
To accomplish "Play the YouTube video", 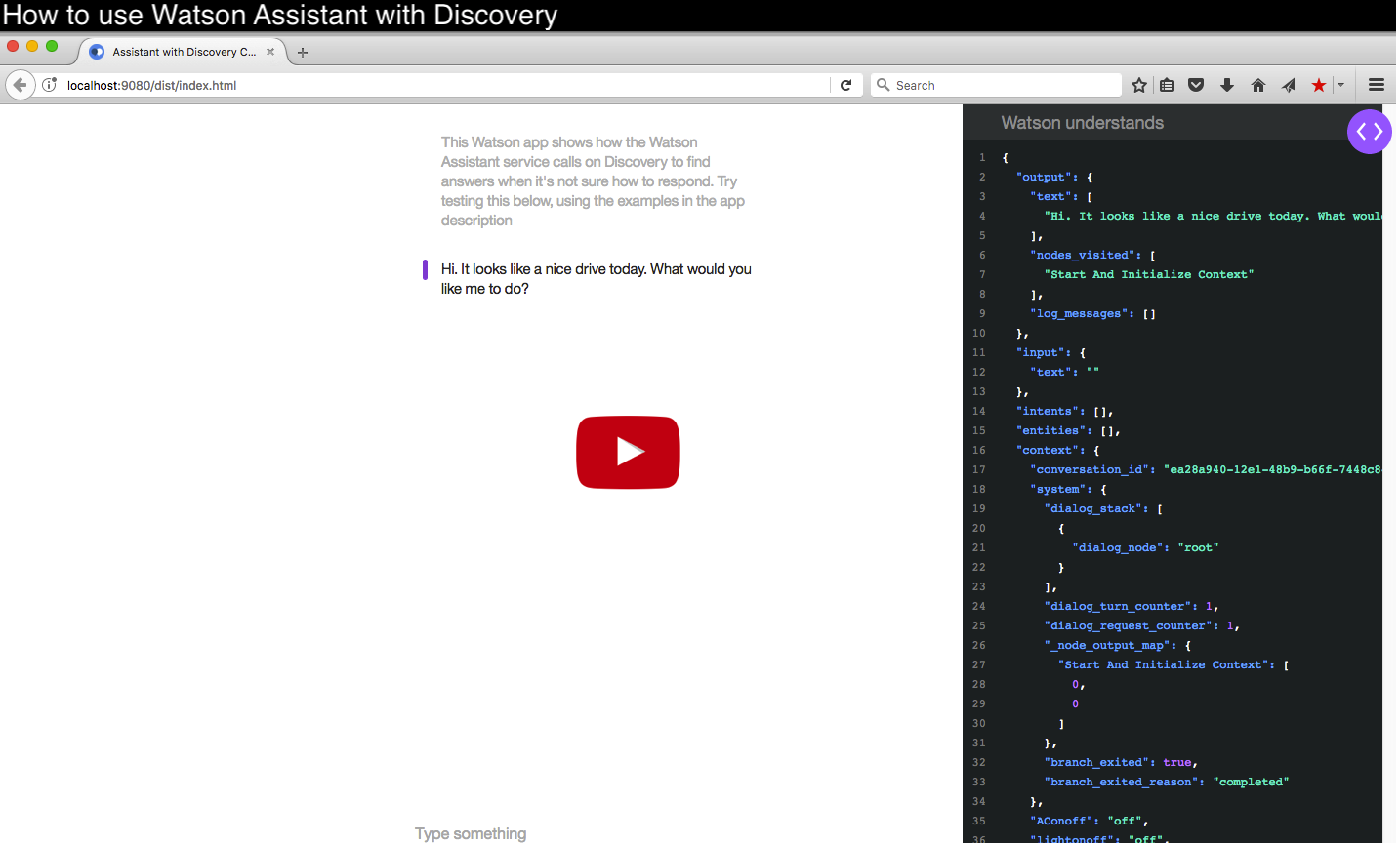I will pyautogui.click(x=628, y=452).
